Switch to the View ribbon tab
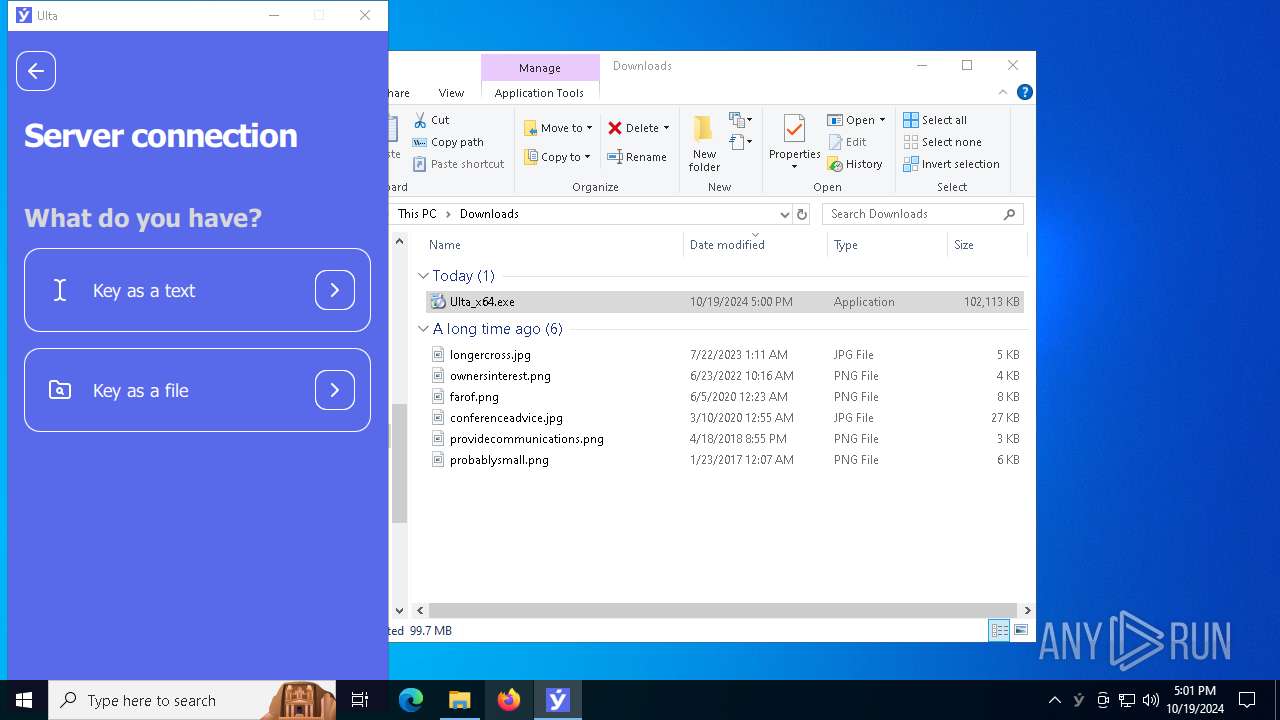The width and height of the screenshot is (1280, 720). click(451, 93)
